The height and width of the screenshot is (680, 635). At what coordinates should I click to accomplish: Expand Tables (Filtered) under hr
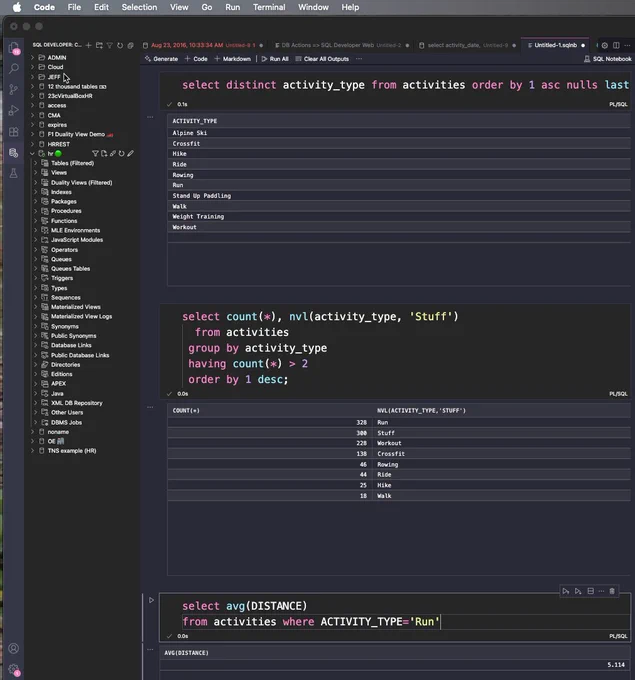tap(36, 163)
